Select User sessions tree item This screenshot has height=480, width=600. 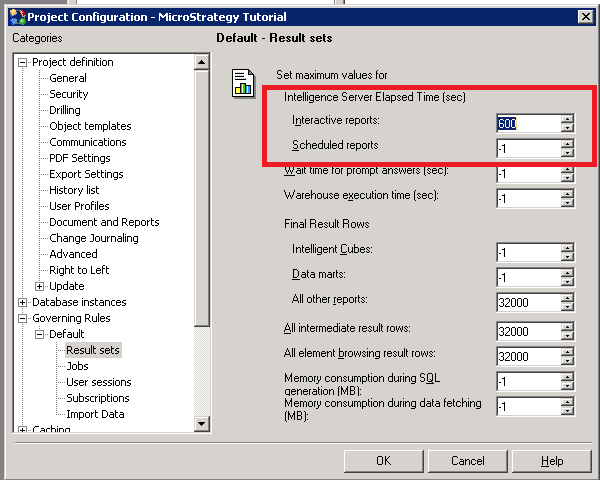(x=99, y=382)
